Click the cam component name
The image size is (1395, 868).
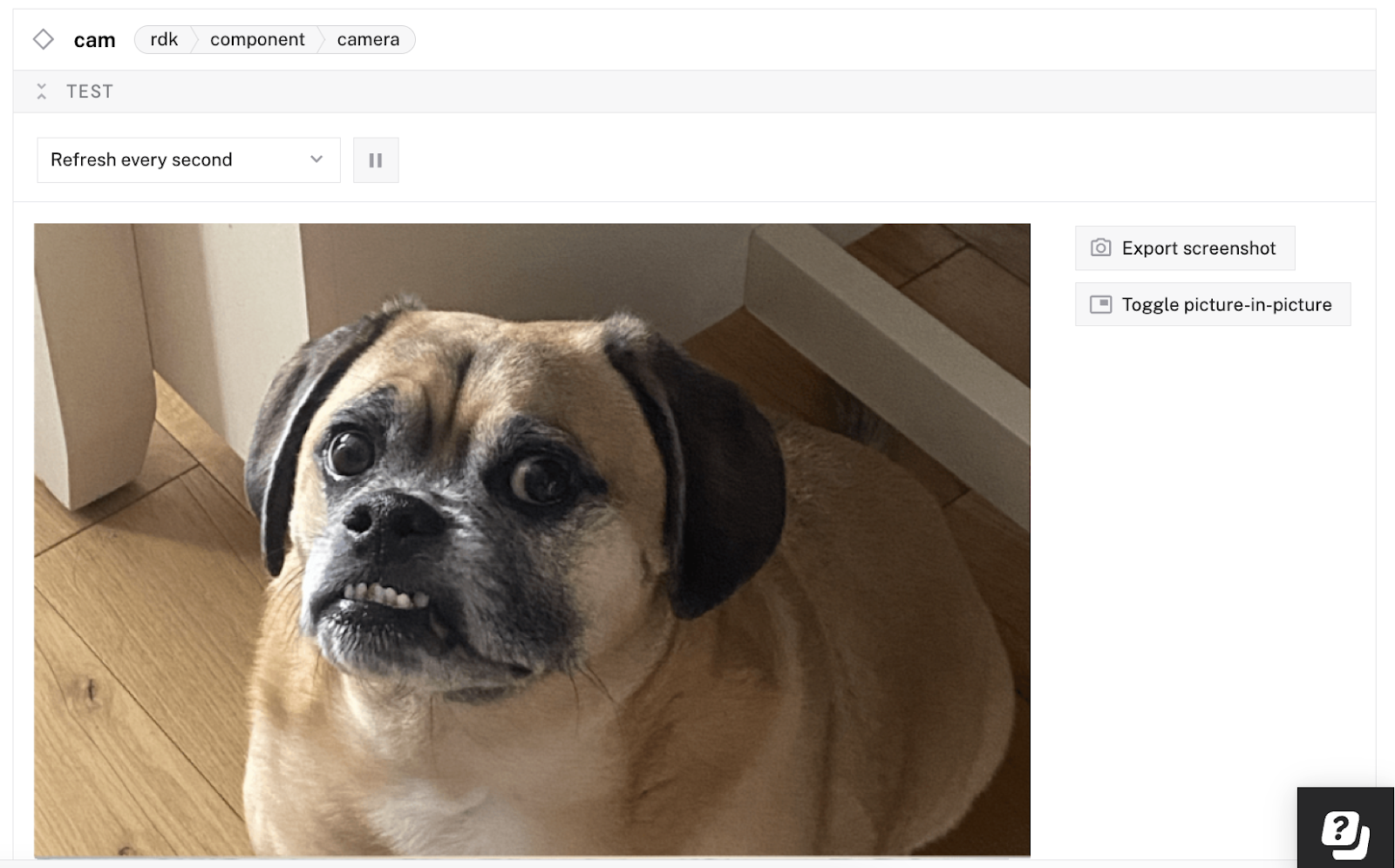(94, 40)
